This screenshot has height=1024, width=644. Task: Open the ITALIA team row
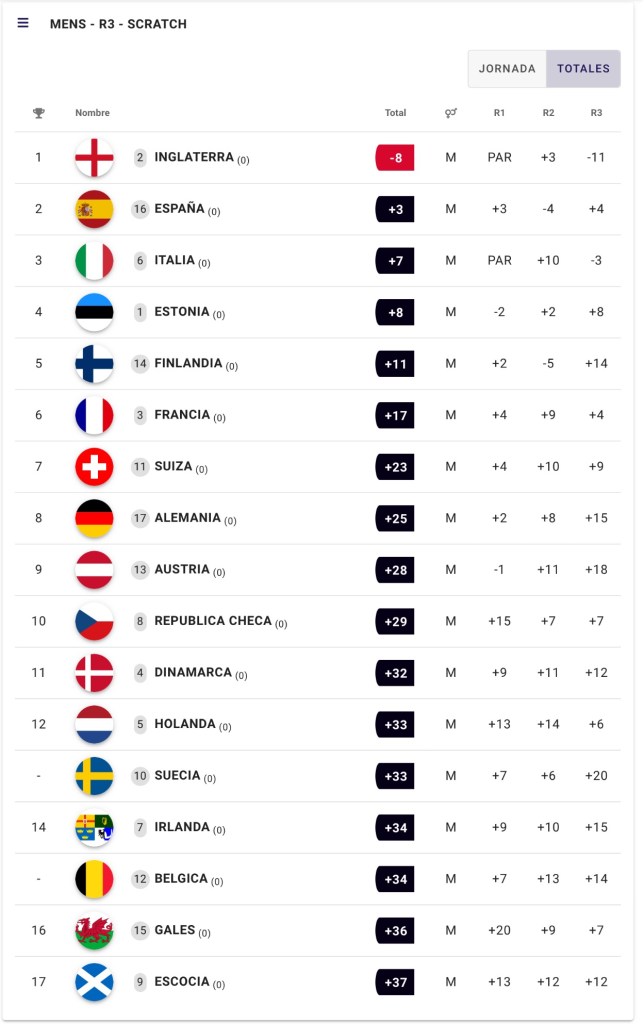click(x=175, y=260)
